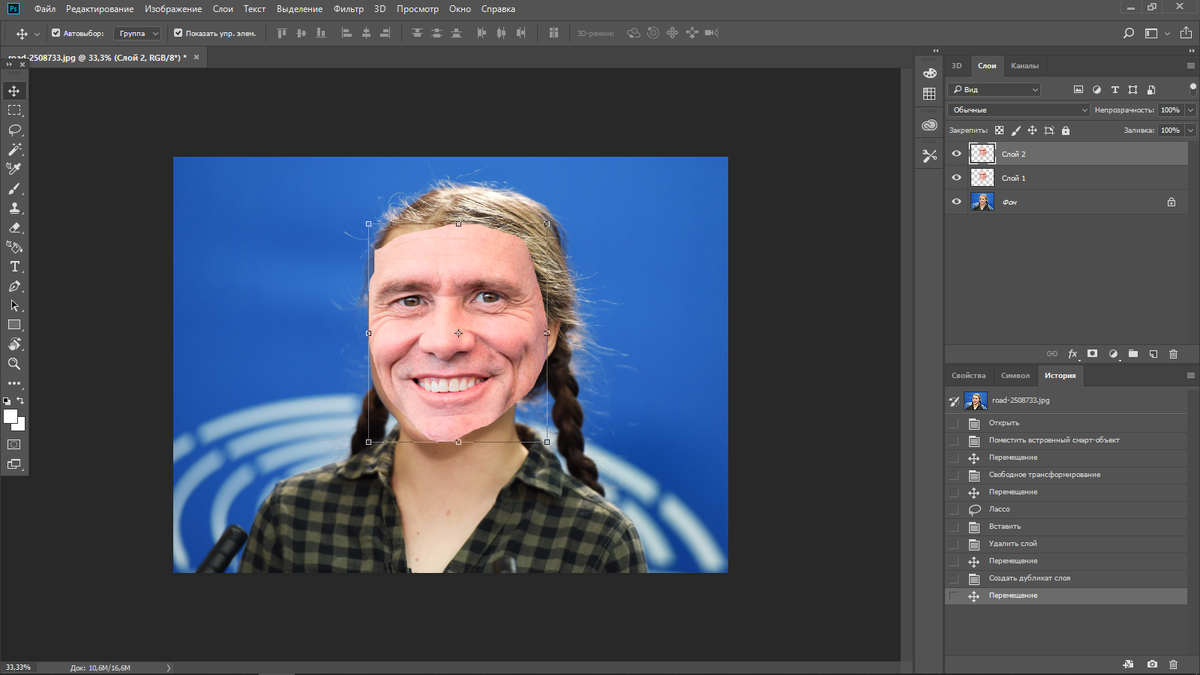This screenshot has width=1200, height=675.
Task: Hide the Фон layer
Action: pos(957,202)
